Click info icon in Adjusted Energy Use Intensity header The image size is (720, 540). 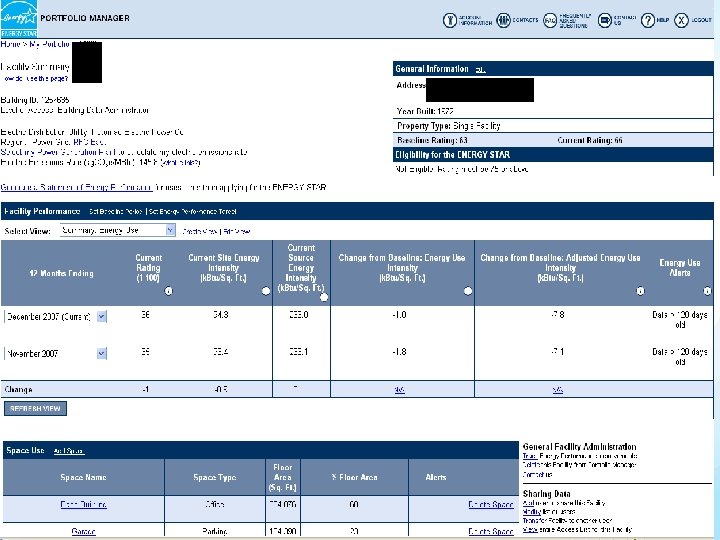[x=640, y=291]
